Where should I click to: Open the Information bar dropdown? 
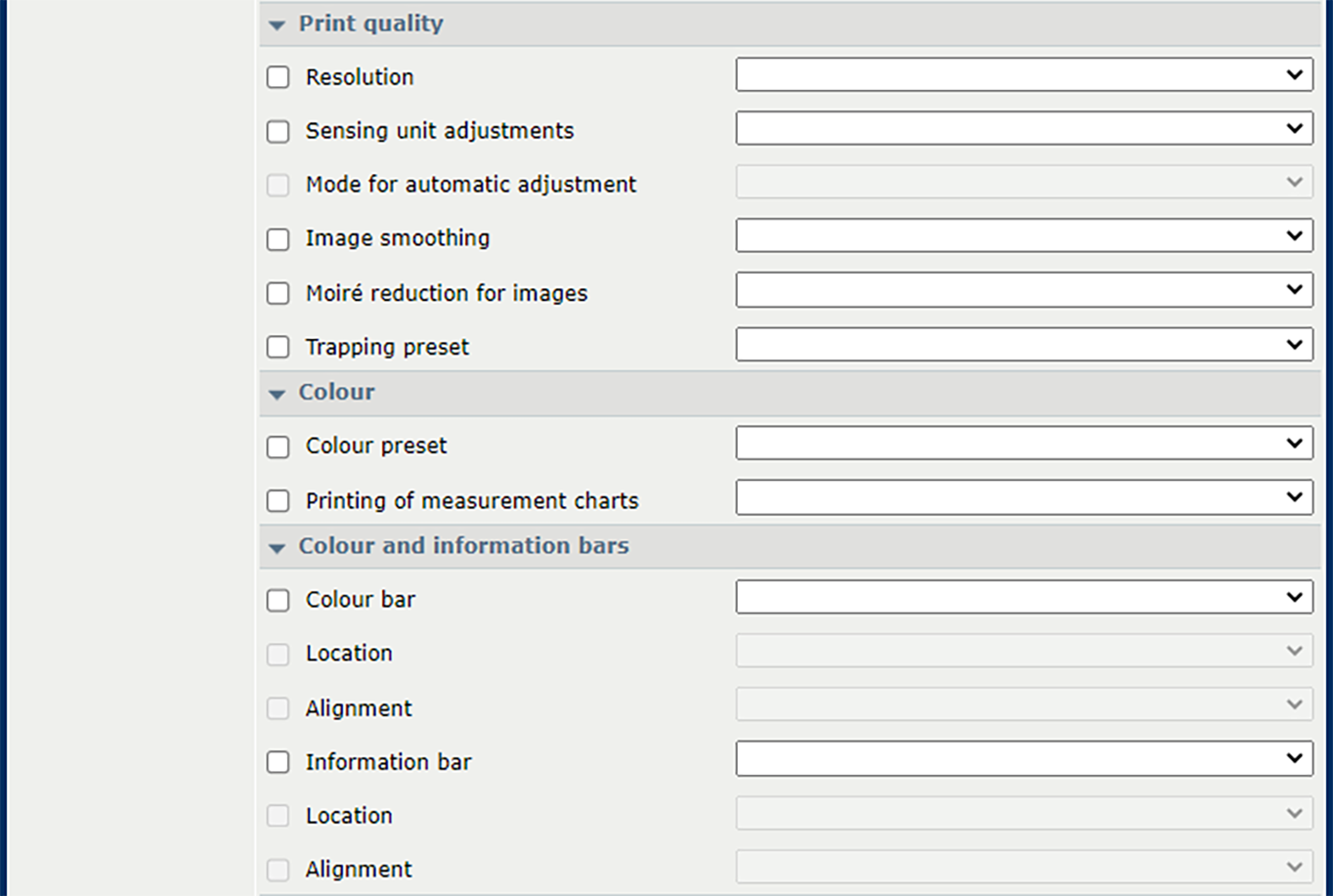1023,759
